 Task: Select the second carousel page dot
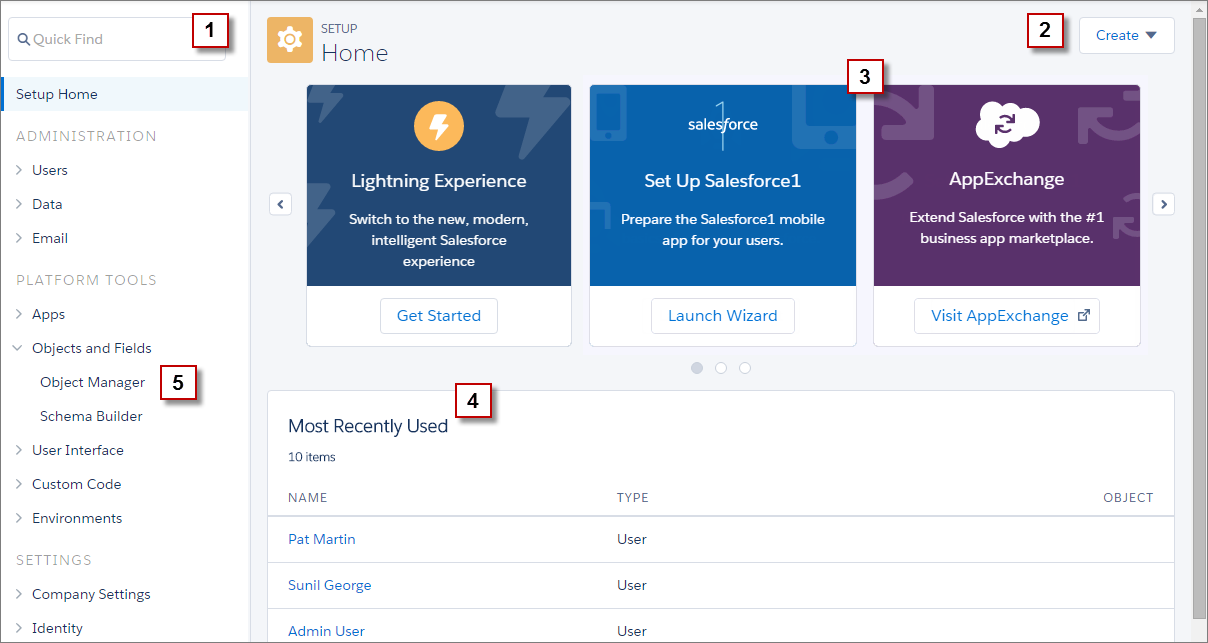point(721,368)
